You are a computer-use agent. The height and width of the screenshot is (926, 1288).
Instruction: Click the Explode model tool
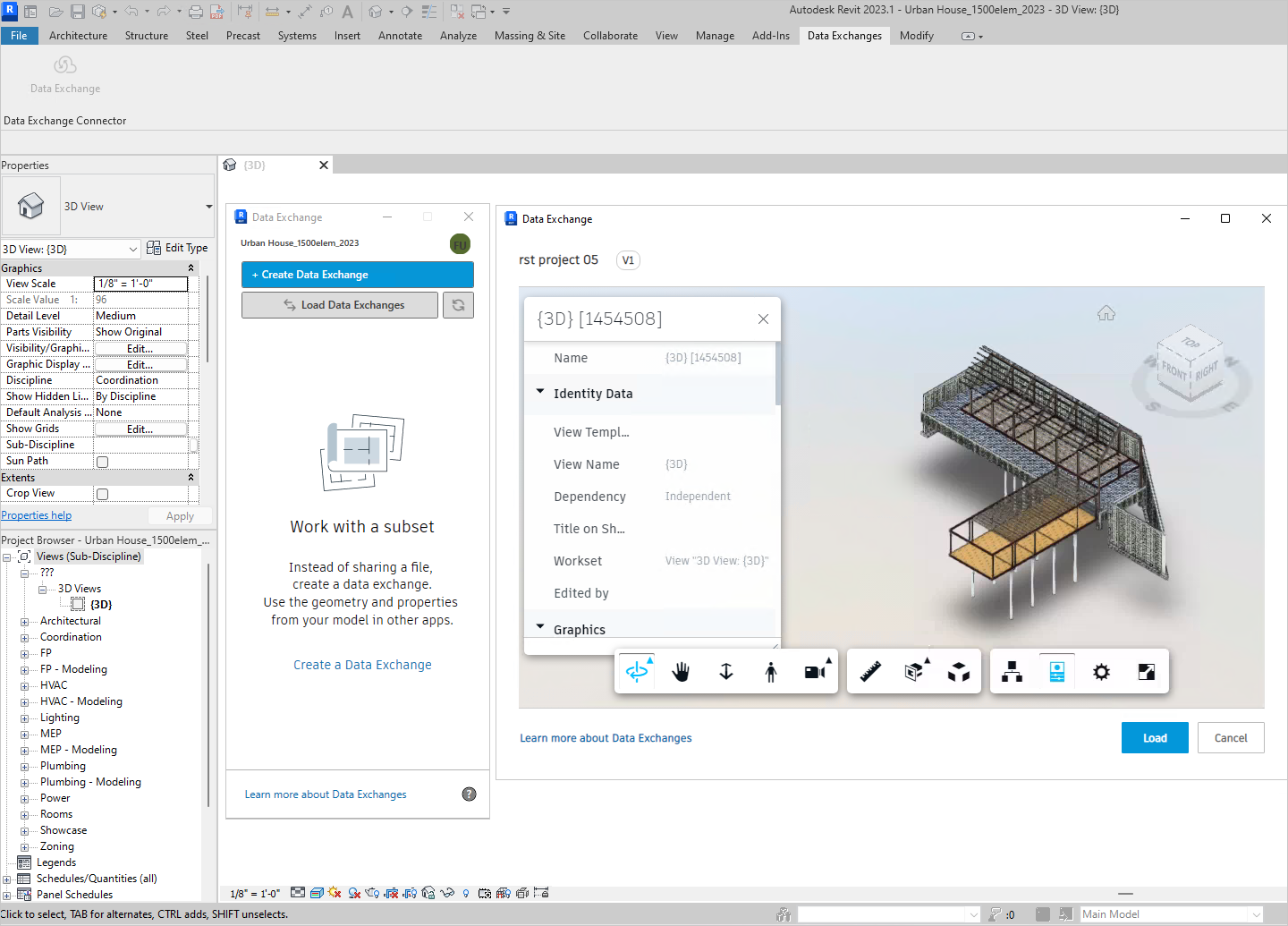(959, 671)
